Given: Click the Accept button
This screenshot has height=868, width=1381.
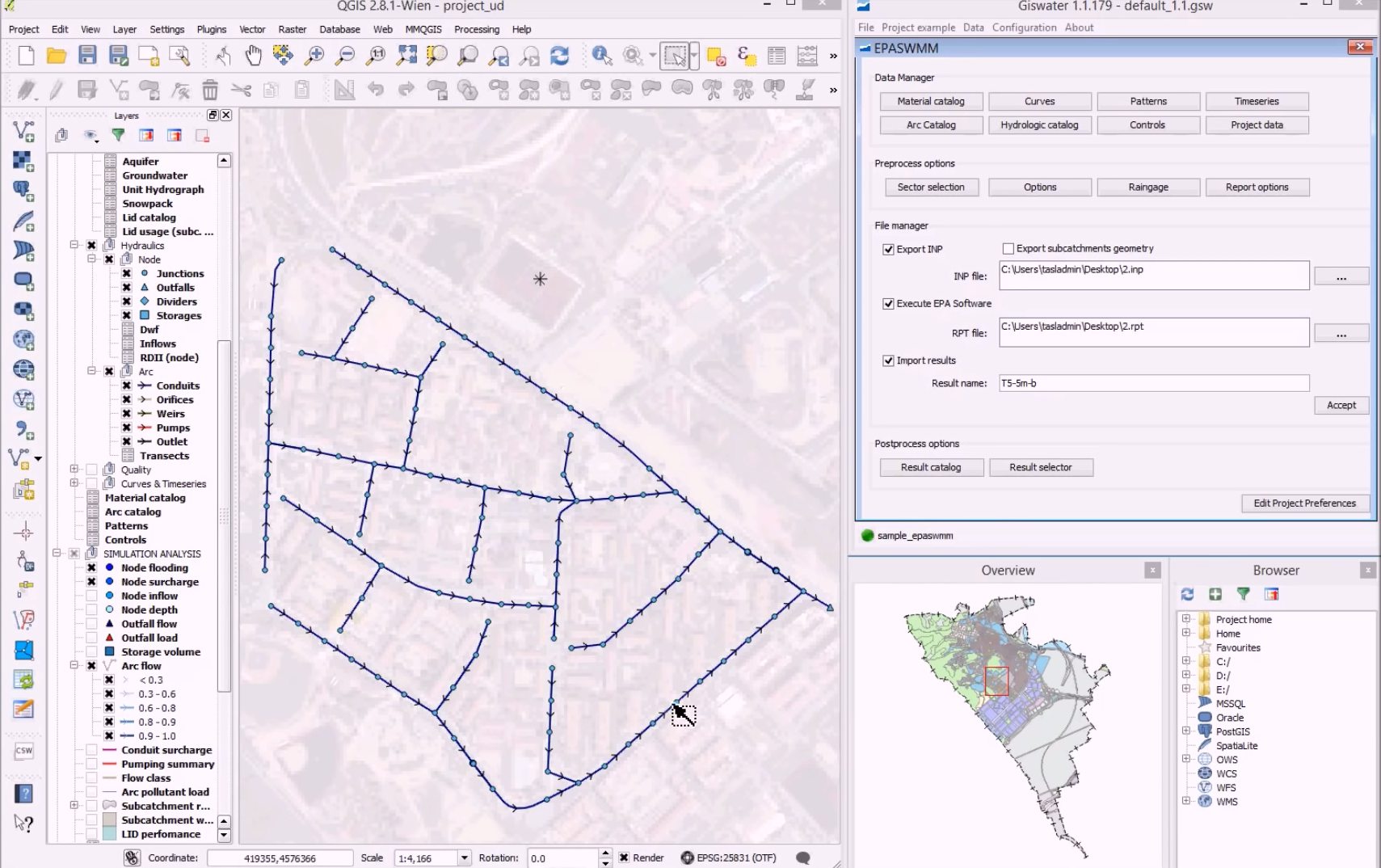Looking at the screenshot, I should 1341,405.
